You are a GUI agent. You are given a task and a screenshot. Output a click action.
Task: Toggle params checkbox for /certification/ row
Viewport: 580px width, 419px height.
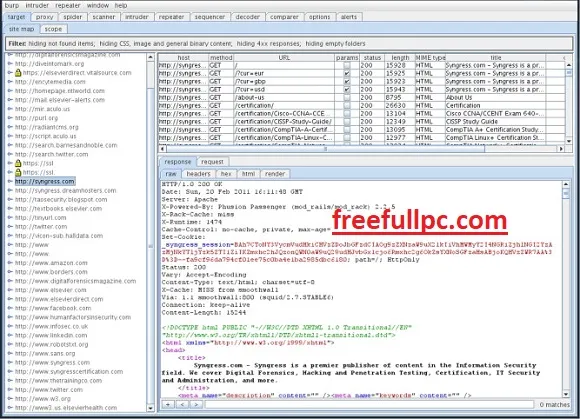tap(347, 106)
